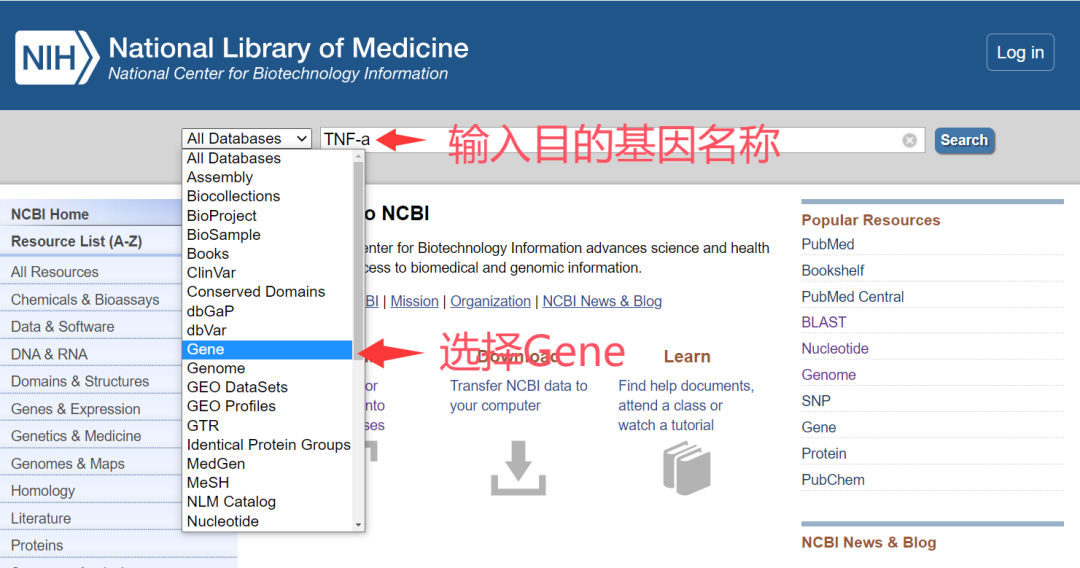Click the Mission link
Screen dimensions: 1080x568
click(x=414, y=301)
